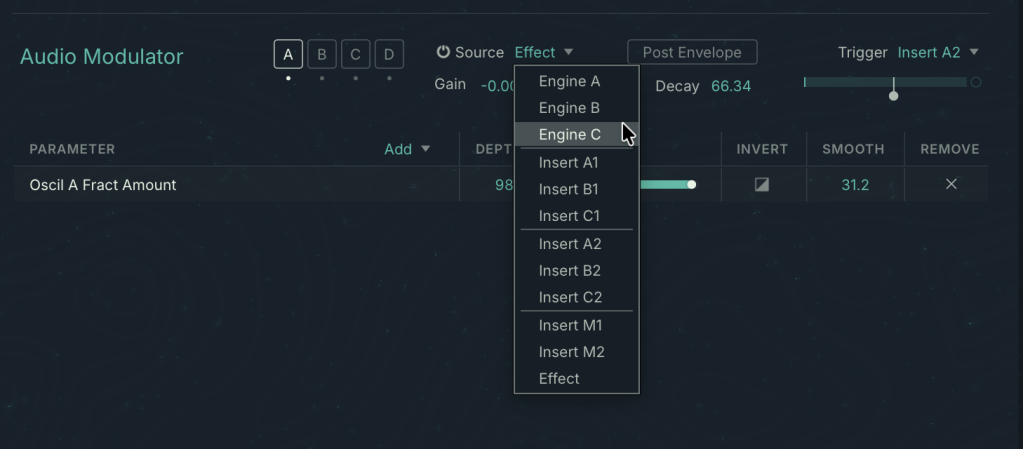Screen dimensions: 1023x449
Task: Switch to modulator slot D
Action: [389, 54]
